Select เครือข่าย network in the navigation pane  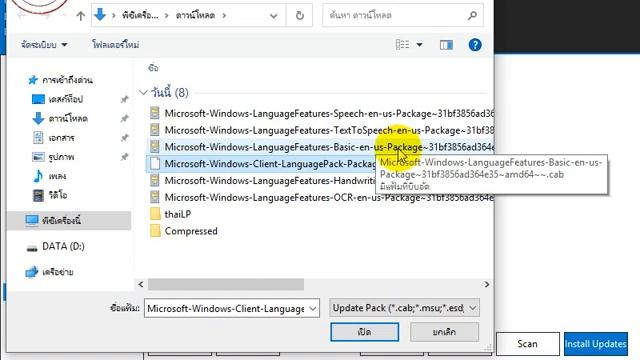point(58,272)
